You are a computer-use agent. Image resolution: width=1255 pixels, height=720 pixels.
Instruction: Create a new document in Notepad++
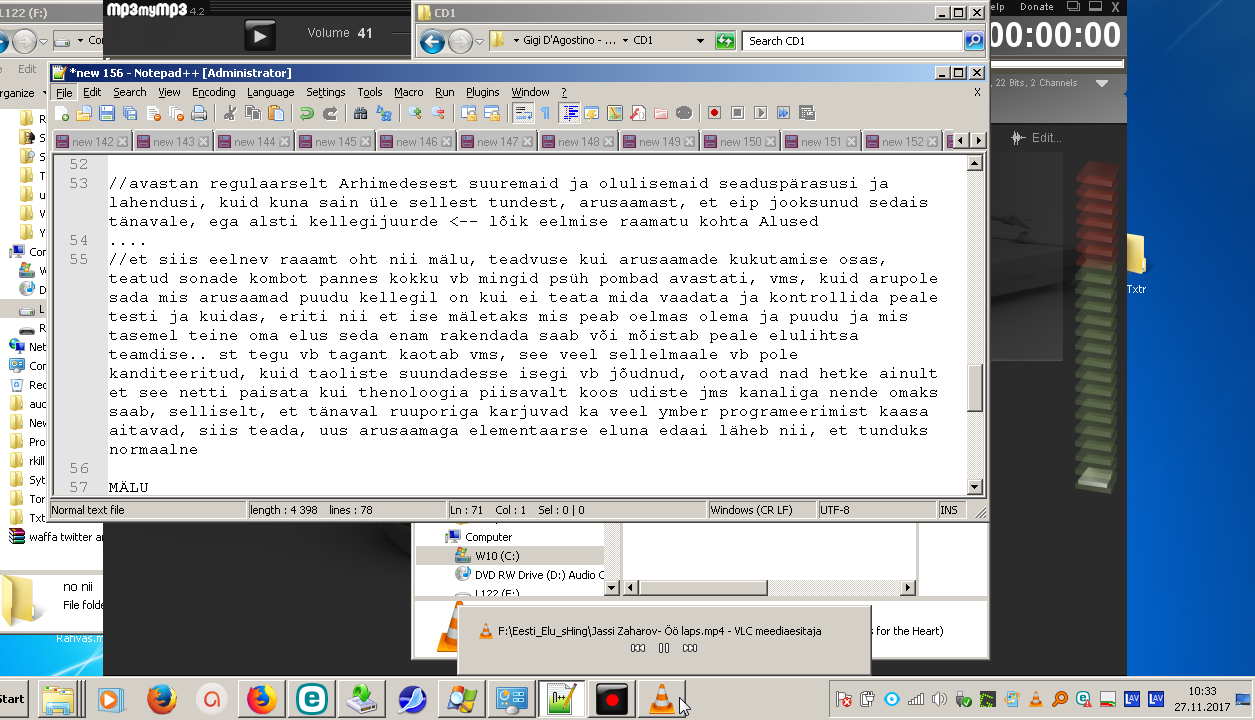point(61,113)
